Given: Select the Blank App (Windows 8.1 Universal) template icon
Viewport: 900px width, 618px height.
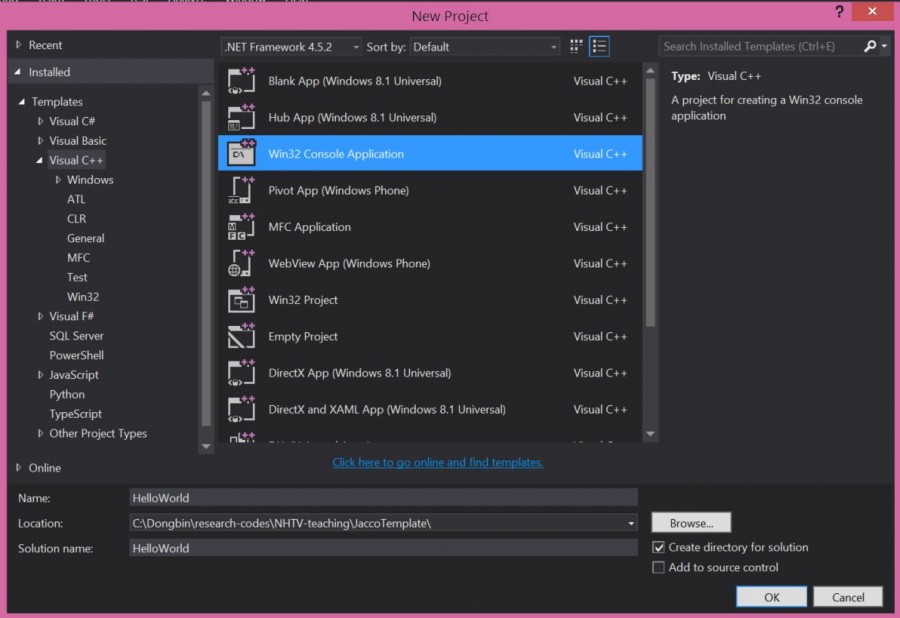Looking at the screenshot, I should tap(241, 81).
